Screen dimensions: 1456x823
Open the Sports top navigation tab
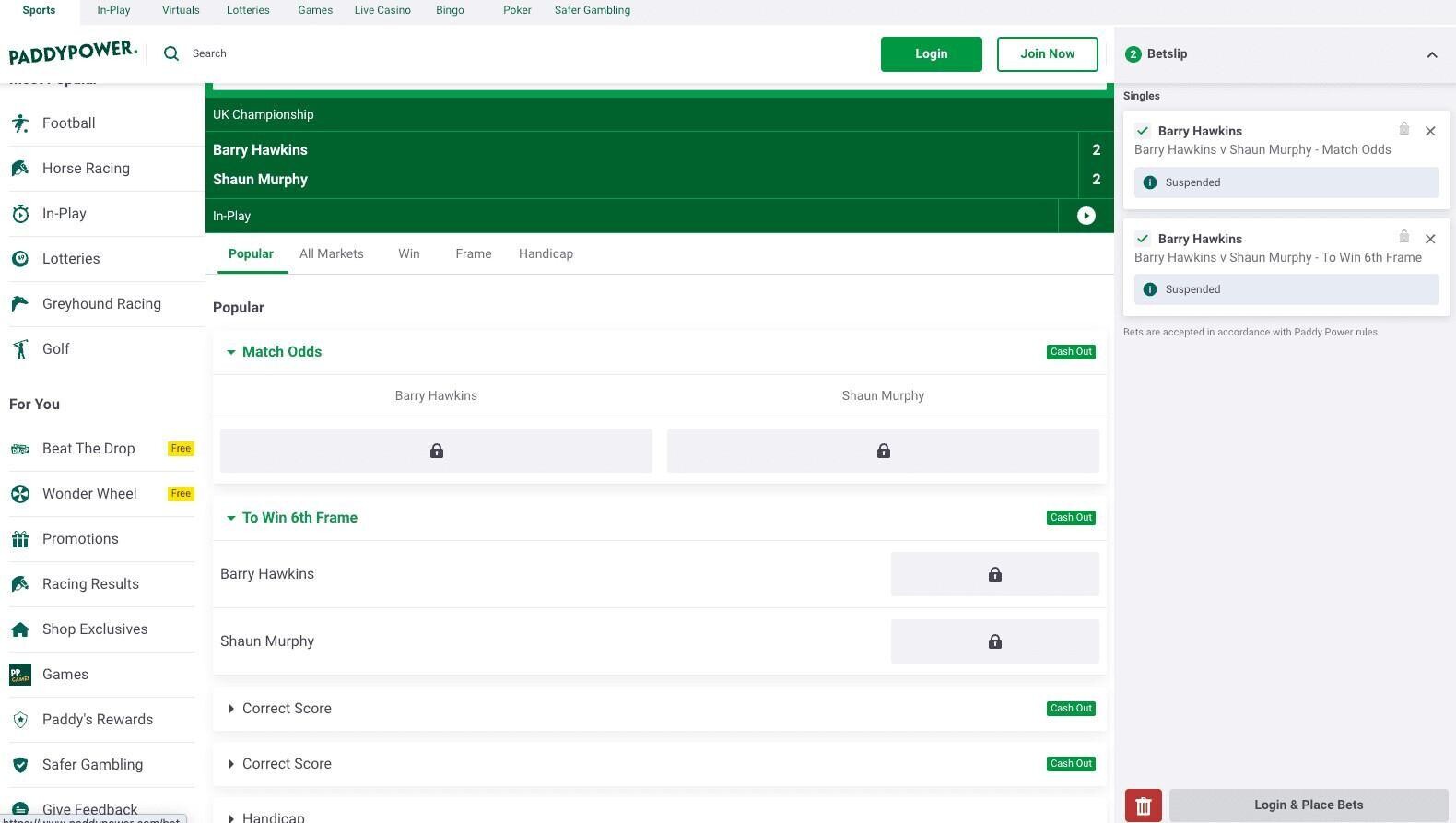click(39, 10)
